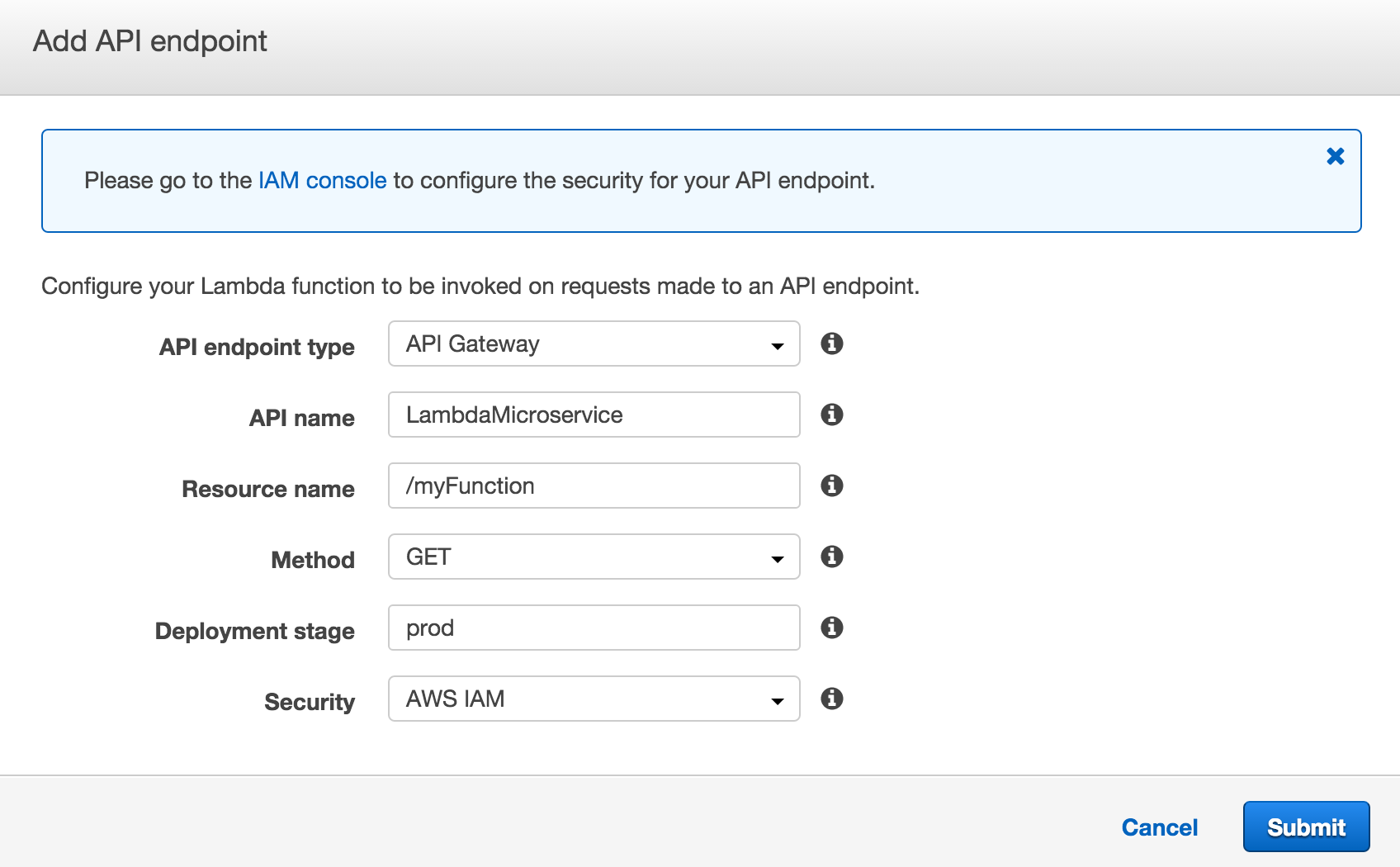Dismiss the IAM console notice banner
Viewport: 1400px width, 867px height.
point(1335,156)
